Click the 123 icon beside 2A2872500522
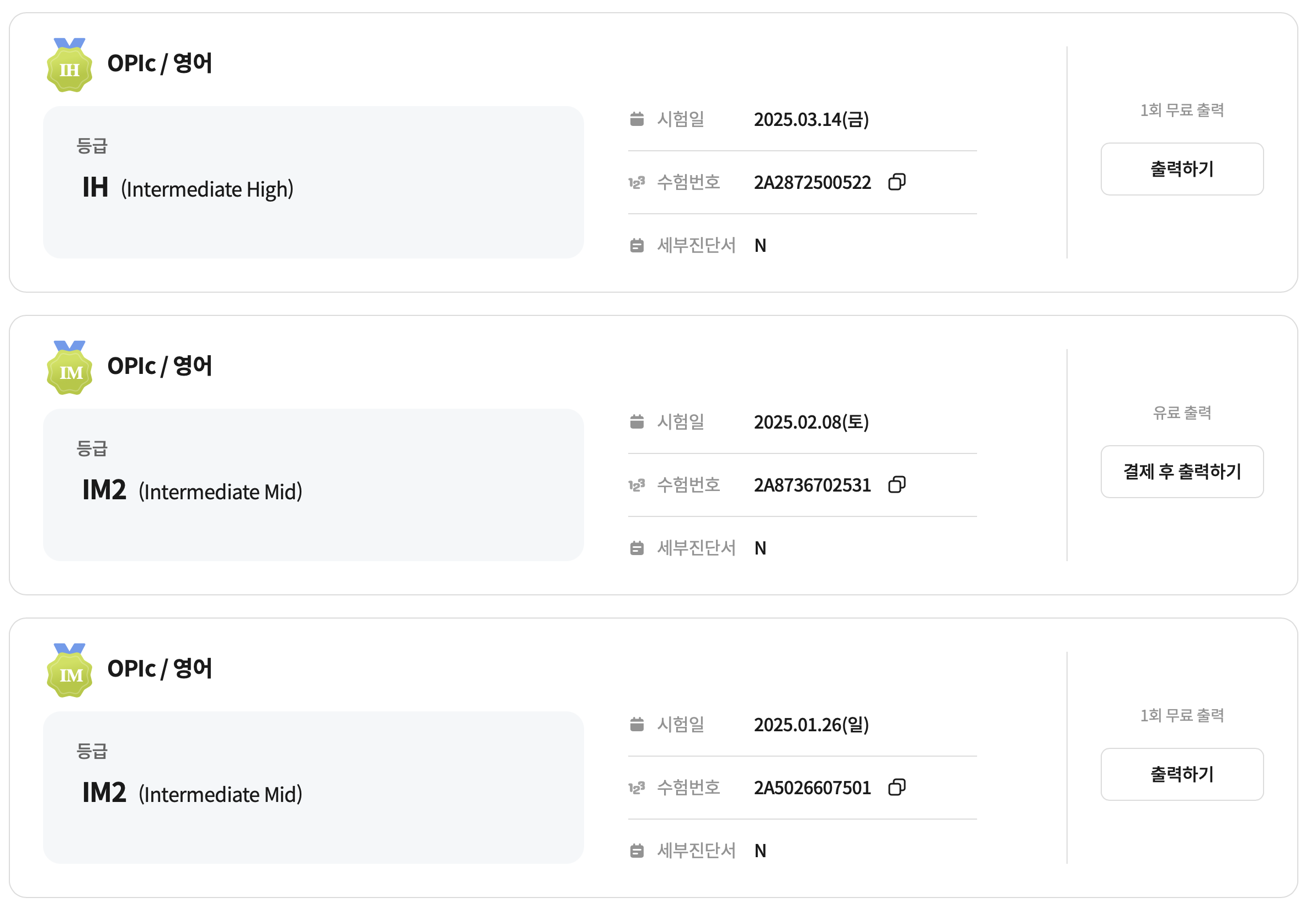This screenshot has width=1316, height=908. [636, 182]
